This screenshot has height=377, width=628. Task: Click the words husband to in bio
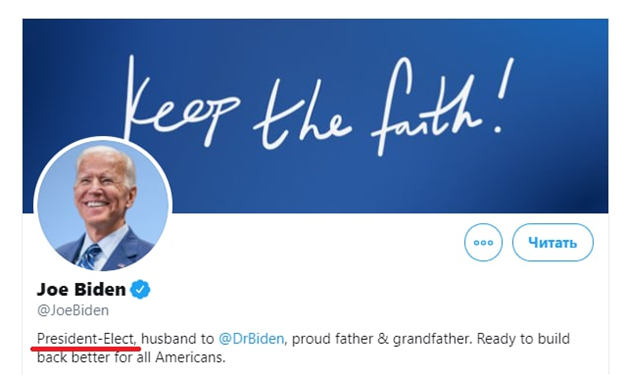pyautogui.click(x=177, y=339)
